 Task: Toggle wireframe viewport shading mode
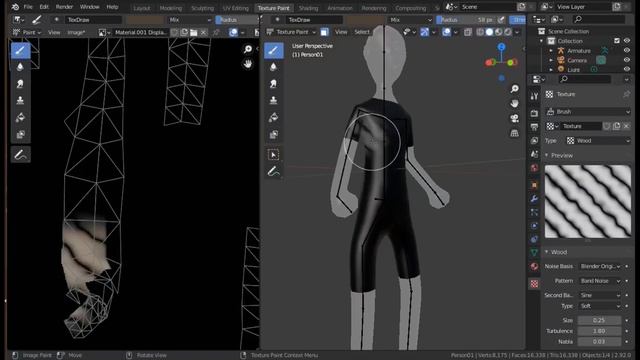pos(480,32)
